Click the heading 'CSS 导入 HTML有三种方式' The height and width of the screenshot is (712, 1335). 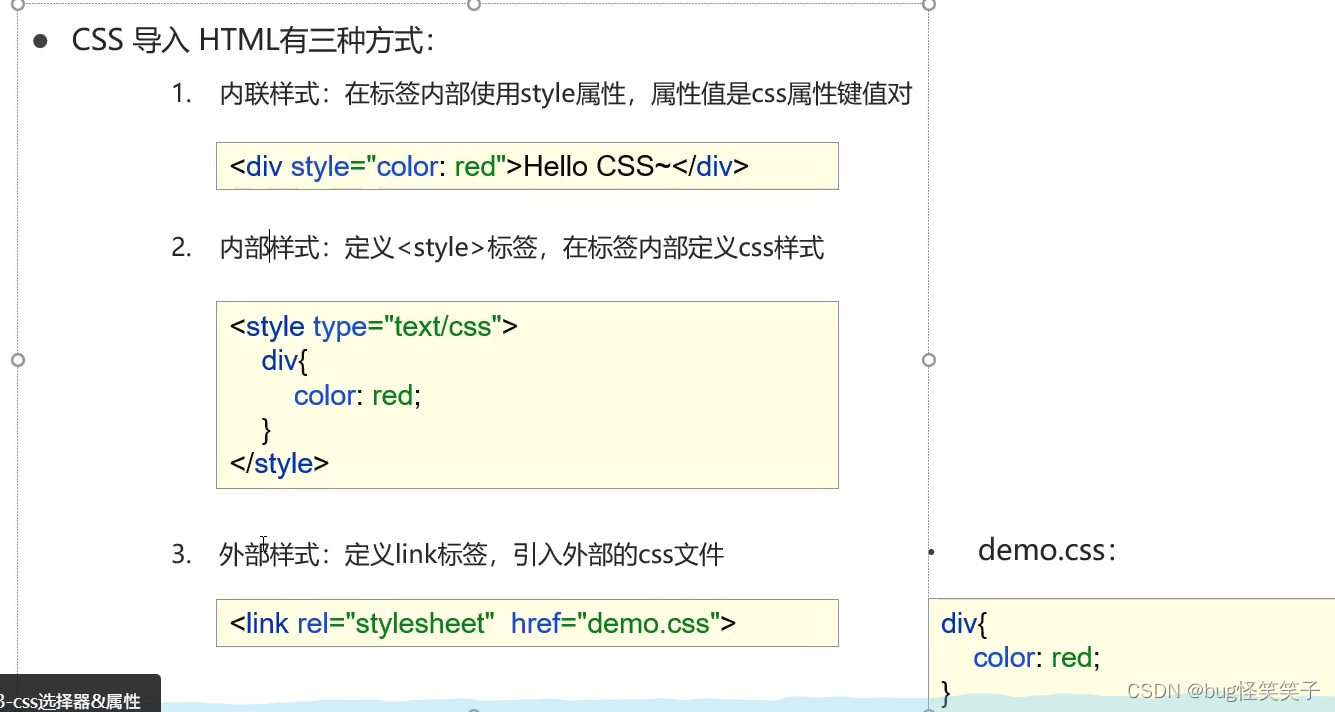tap(252, 41)
